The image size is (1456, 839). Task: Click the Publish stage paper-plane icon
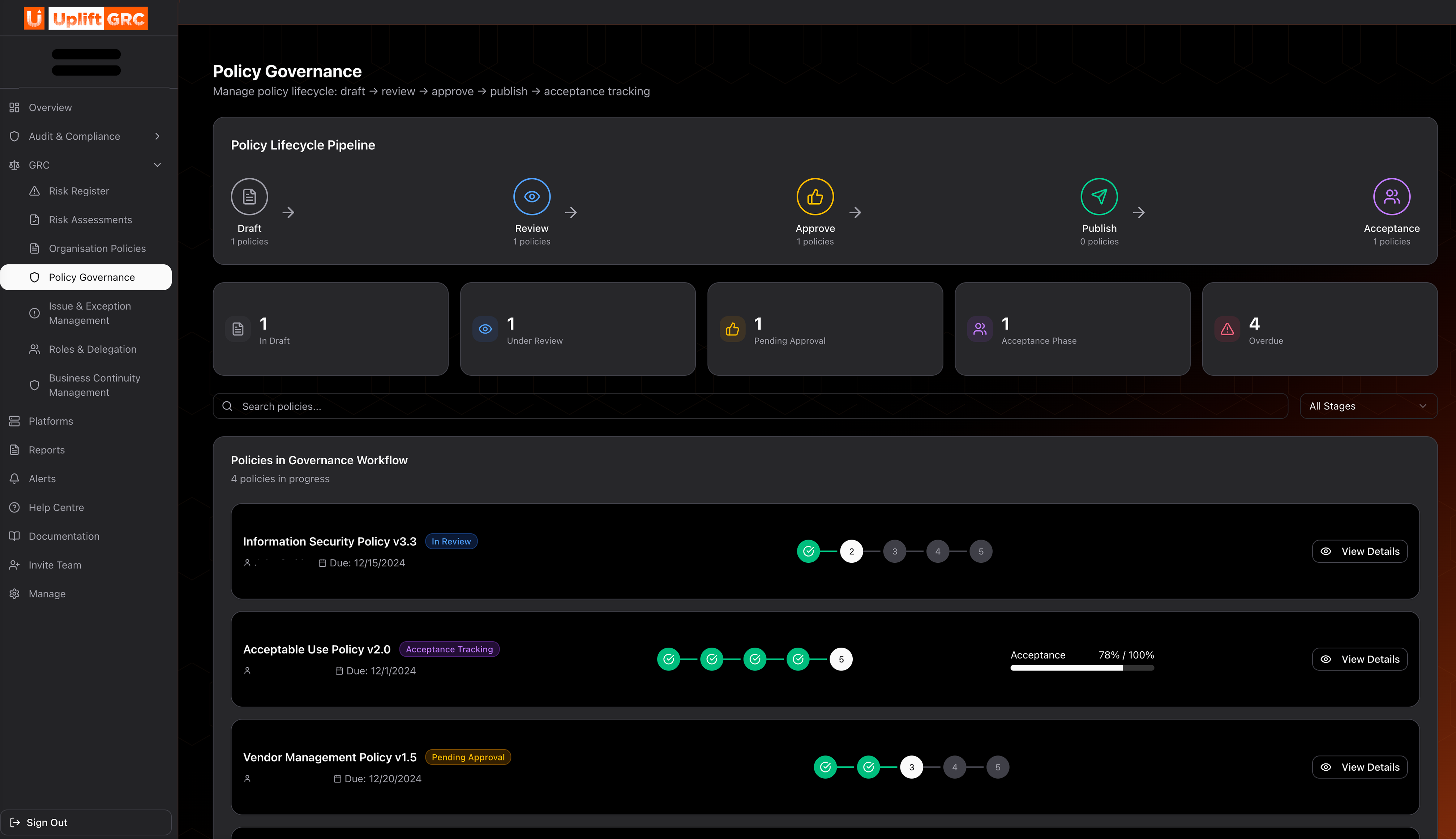click(x=1099, y=196)
